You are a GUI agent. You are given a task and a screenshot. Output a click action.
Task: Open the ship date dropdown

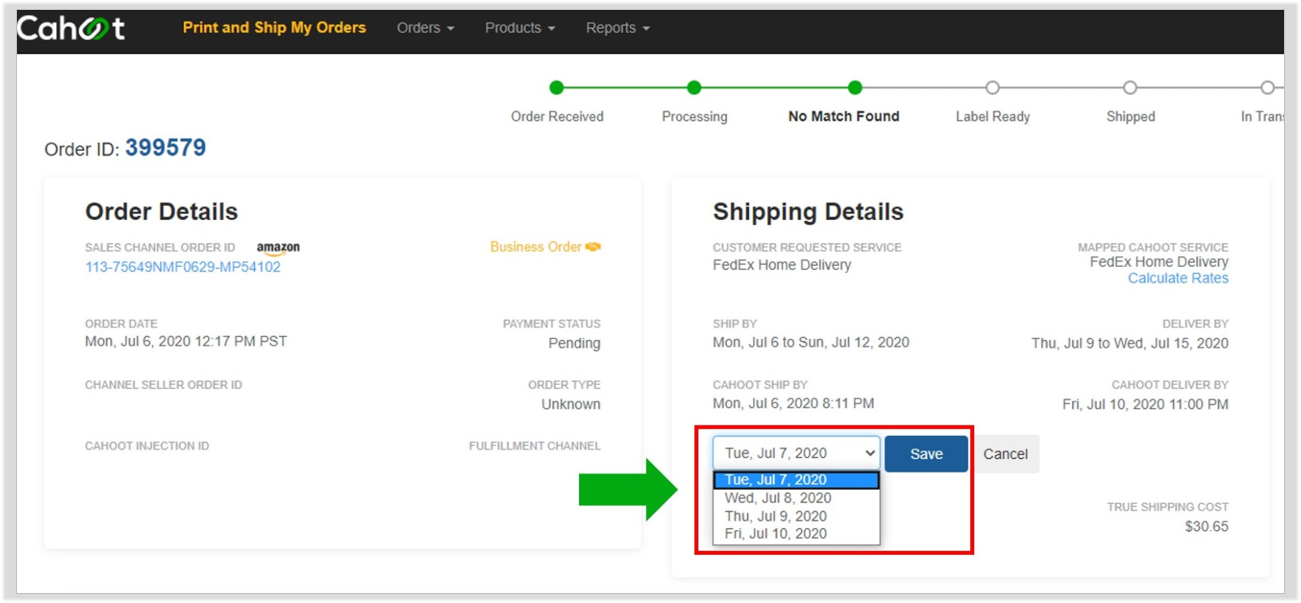(796, 453)
